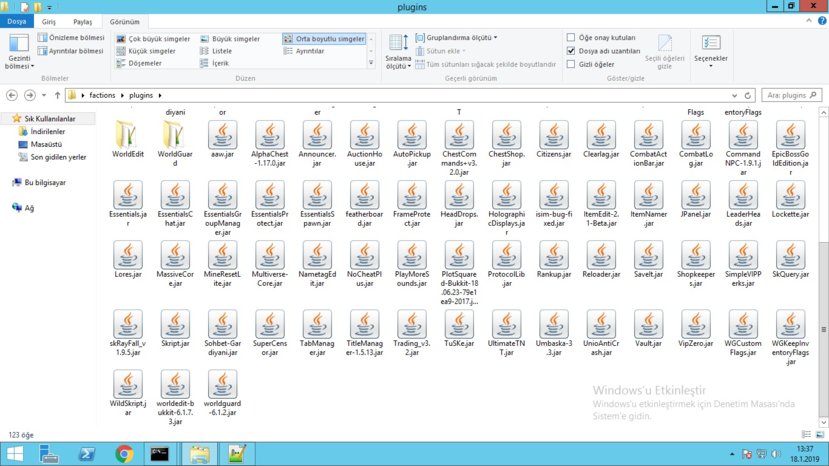Select the Döşemeler layout option

tap(139, 63)
